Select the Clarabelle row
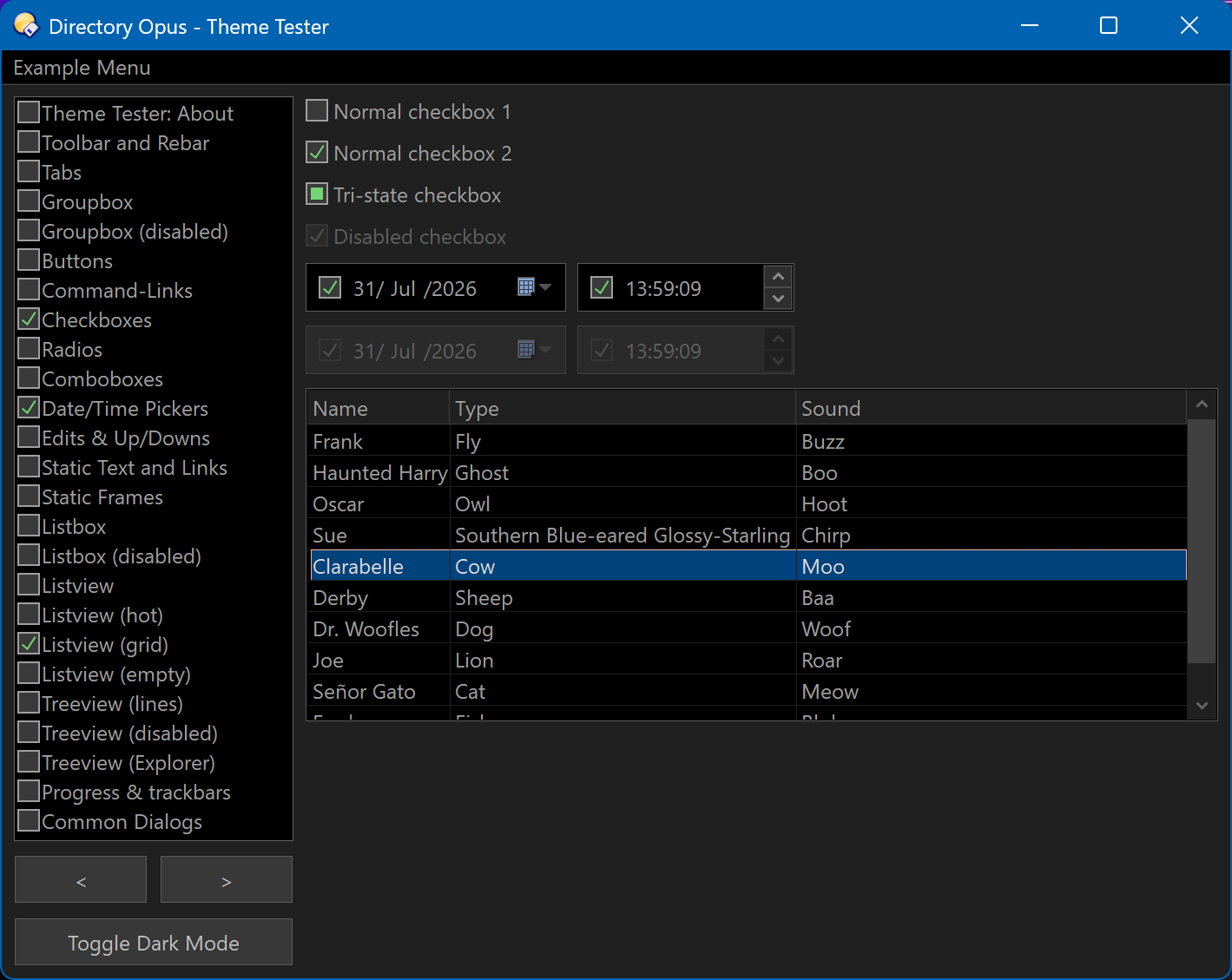 (747, 566)
